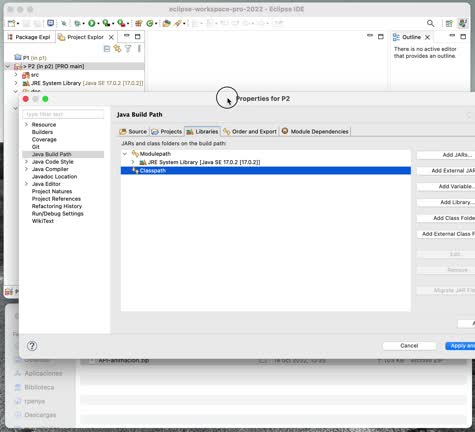The width and height of the screenshot is (475, 432).
Task: Open the Project Explorer view menu dots
Action: (x=139, y=49)
